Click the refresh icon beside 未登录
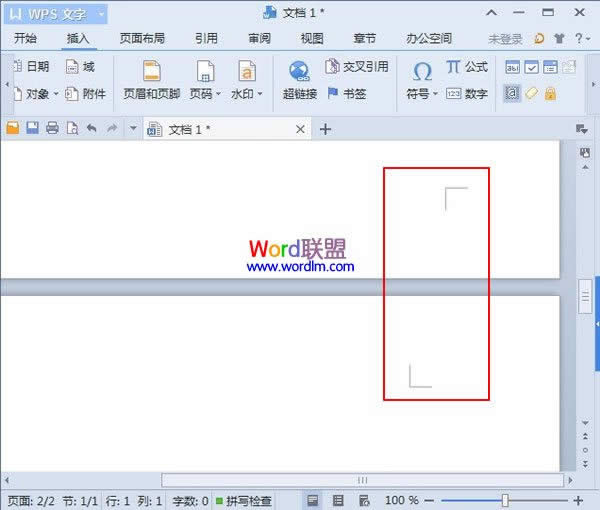The image size is (600, 510). point(539,38)
